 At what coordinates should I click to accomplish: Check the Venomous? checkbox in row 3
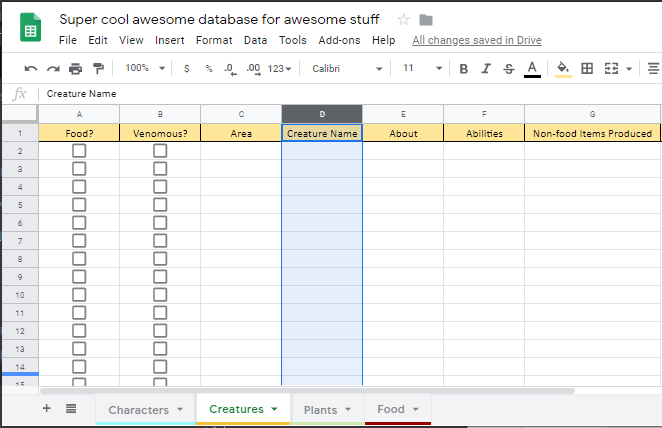[160, 169]
